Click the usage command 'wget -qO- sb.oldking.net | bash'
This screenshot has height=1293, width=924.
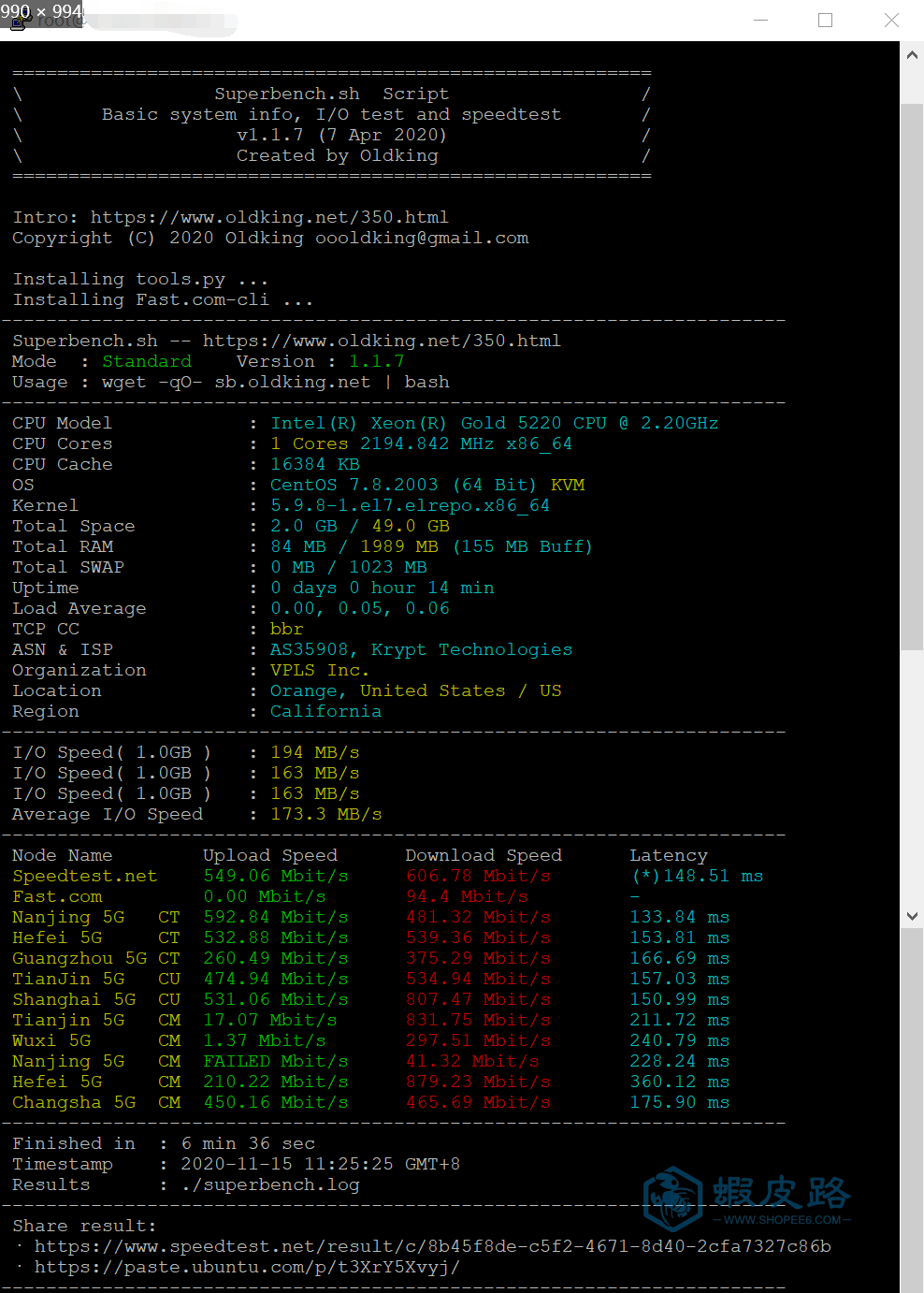[x=276, y=382]
